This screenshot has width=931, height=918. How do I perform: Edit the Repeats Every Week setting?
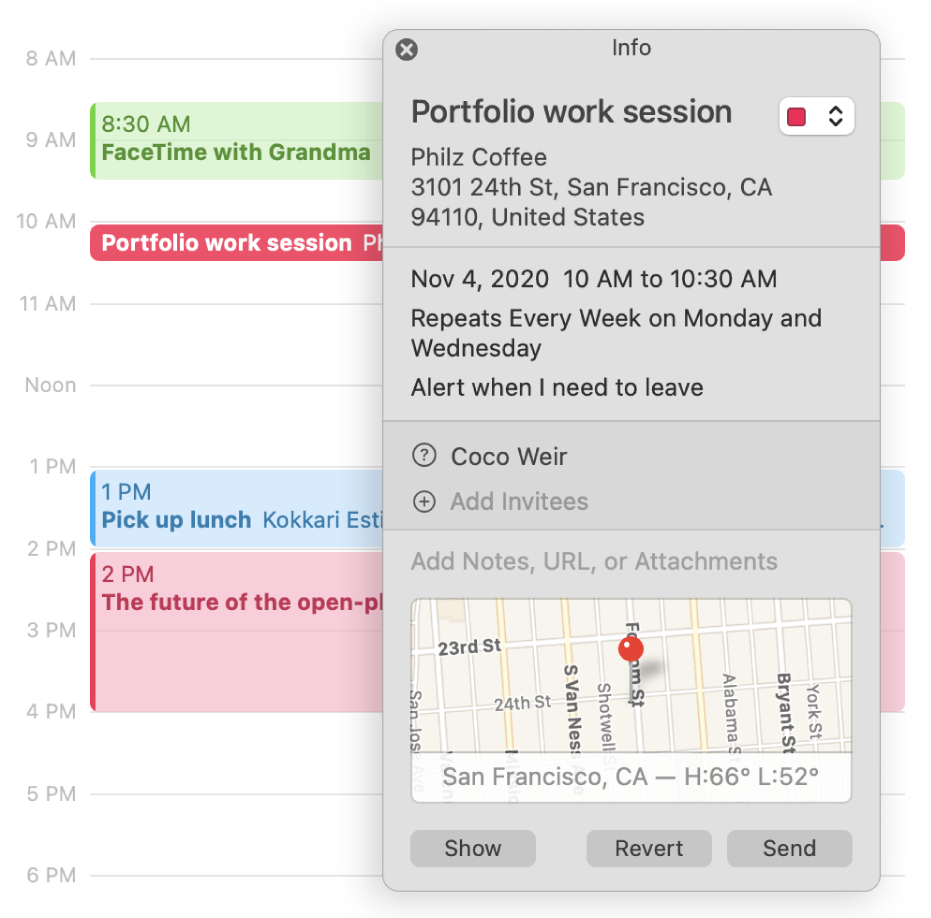coord(615,333)
